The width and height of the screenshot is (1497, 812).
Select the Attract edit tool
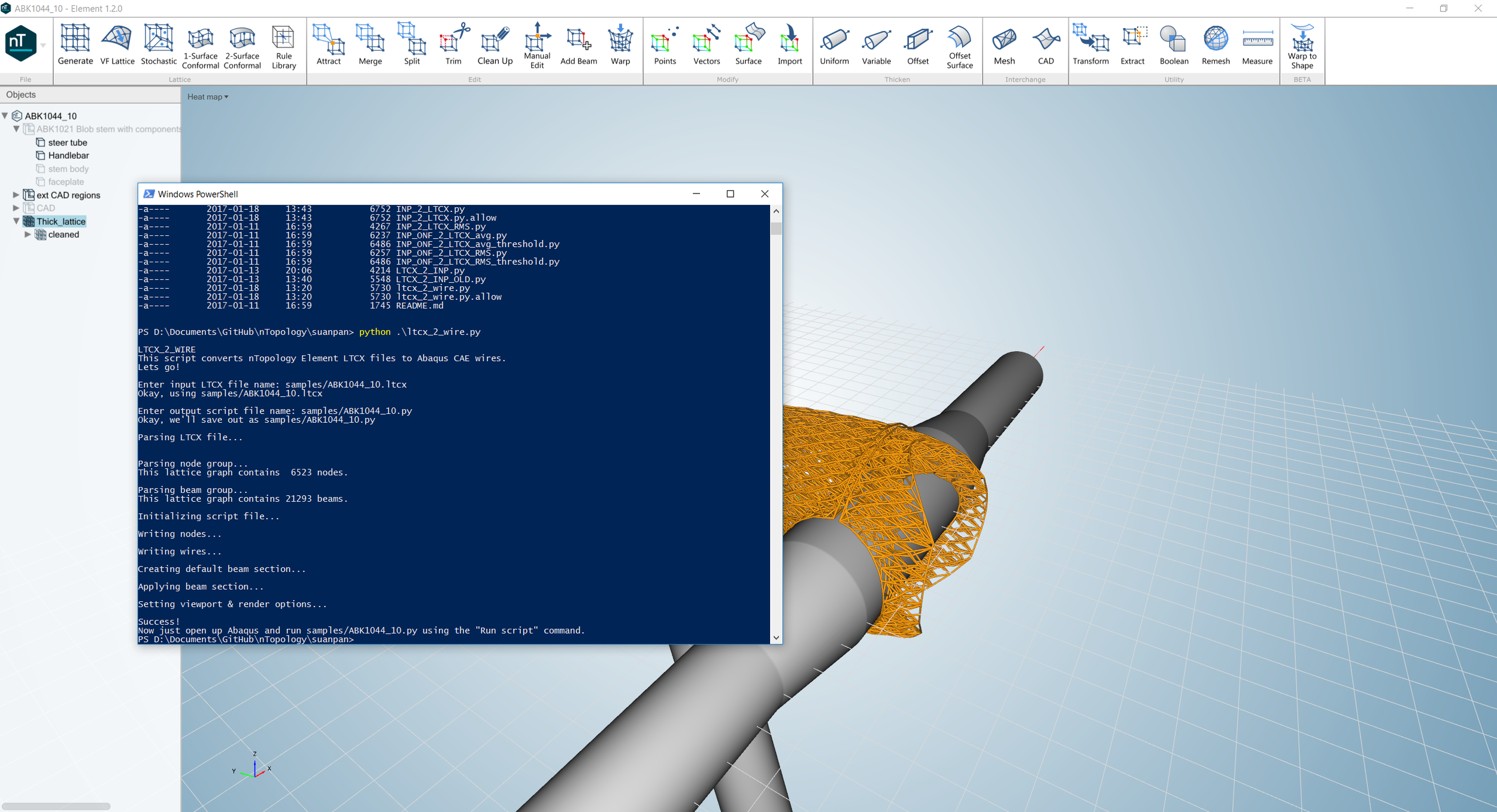pyautogui.click(x=329, y=45)
